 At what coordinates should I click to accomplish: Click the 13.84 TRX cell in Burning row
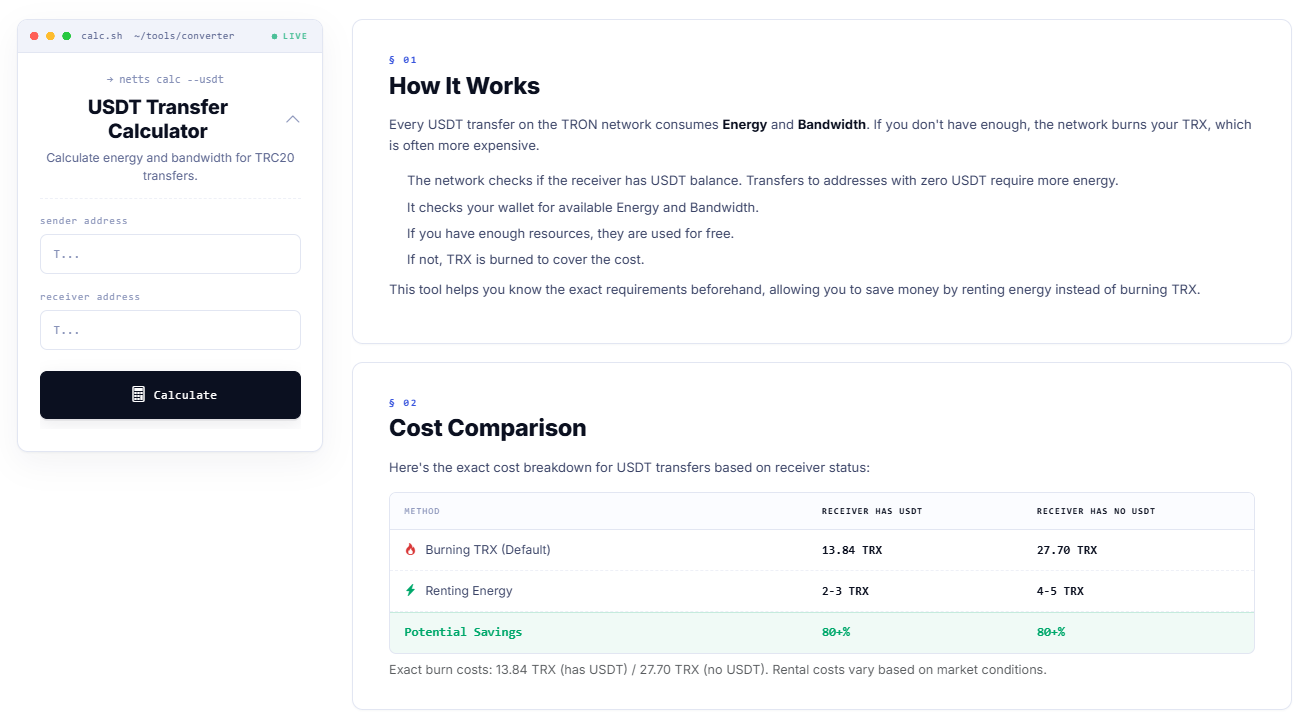851,550
